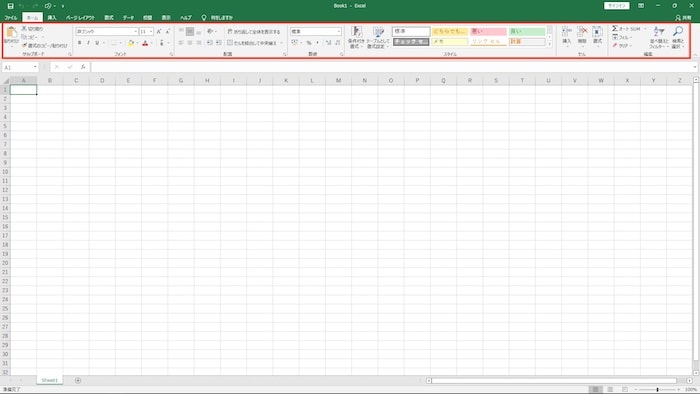This screenshot has width=700, height=394.
Task: Open Conditional Formatting in the ribbon
Action: [356, 37]
